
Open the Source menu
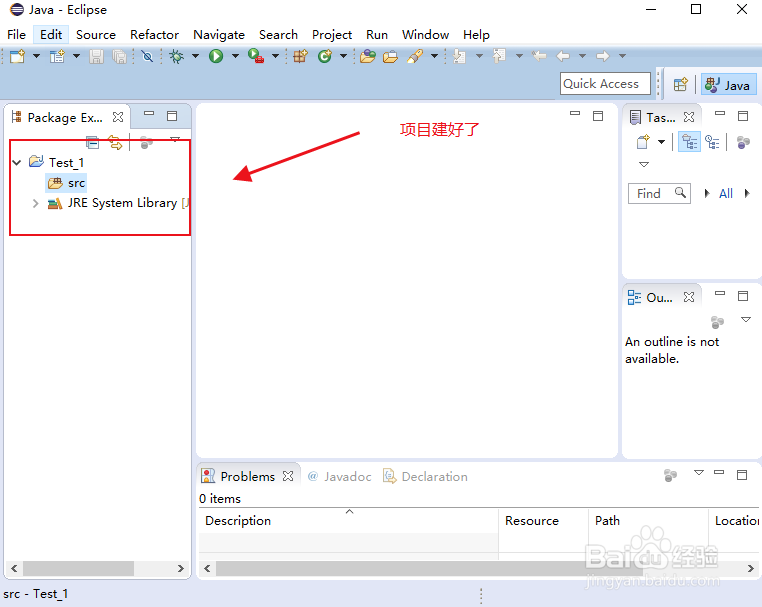pyautogui.click(x=96, y=35)
